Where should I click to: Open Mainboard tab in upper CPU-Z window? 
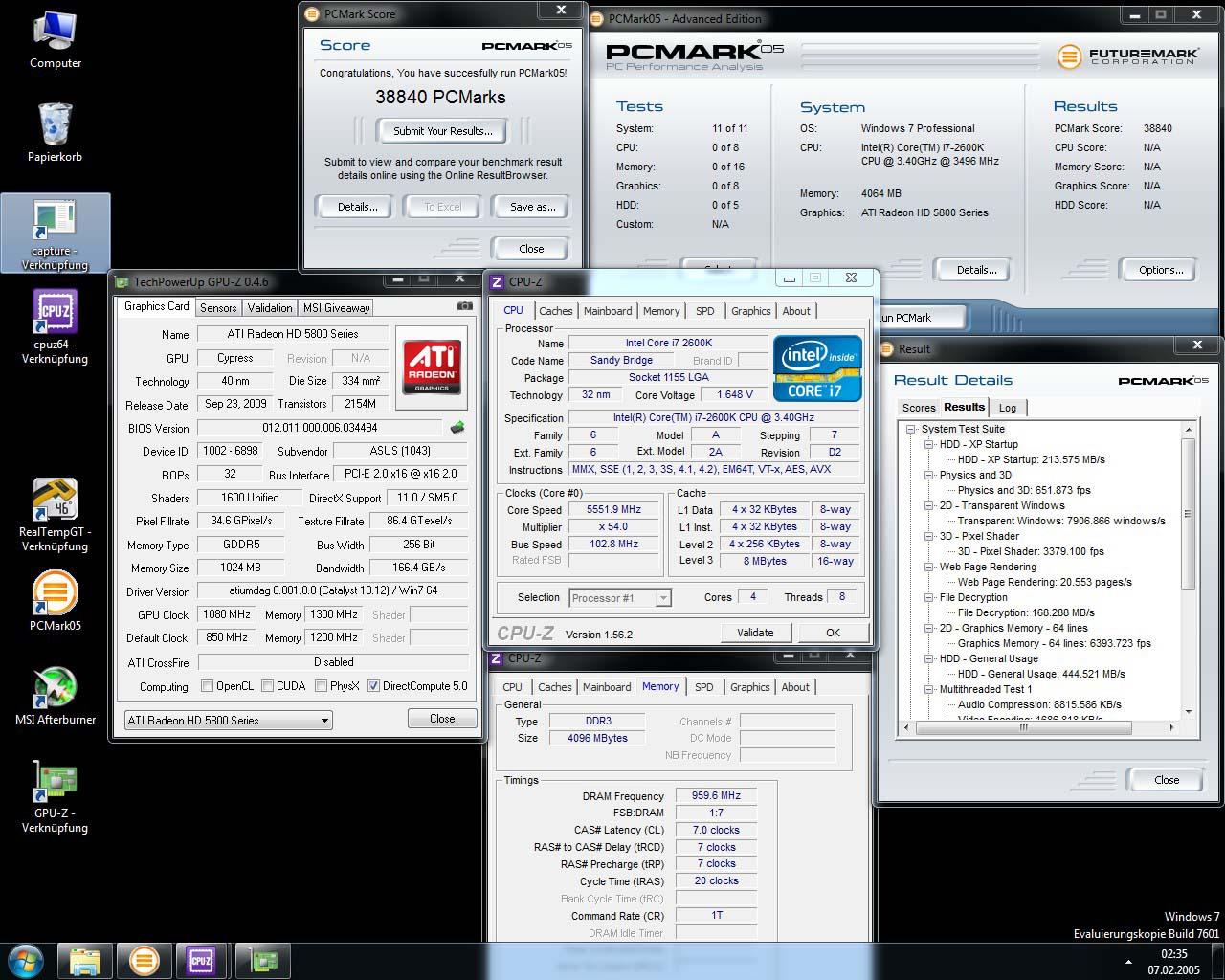pos(608,311)
